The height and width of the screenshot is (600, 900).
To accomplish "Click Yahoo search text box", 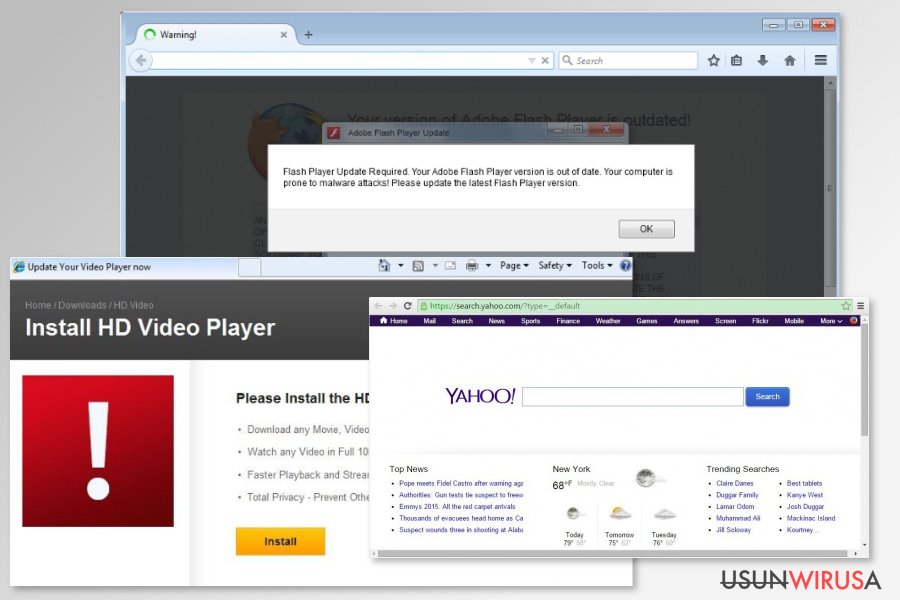I will (x=633, y=397).
